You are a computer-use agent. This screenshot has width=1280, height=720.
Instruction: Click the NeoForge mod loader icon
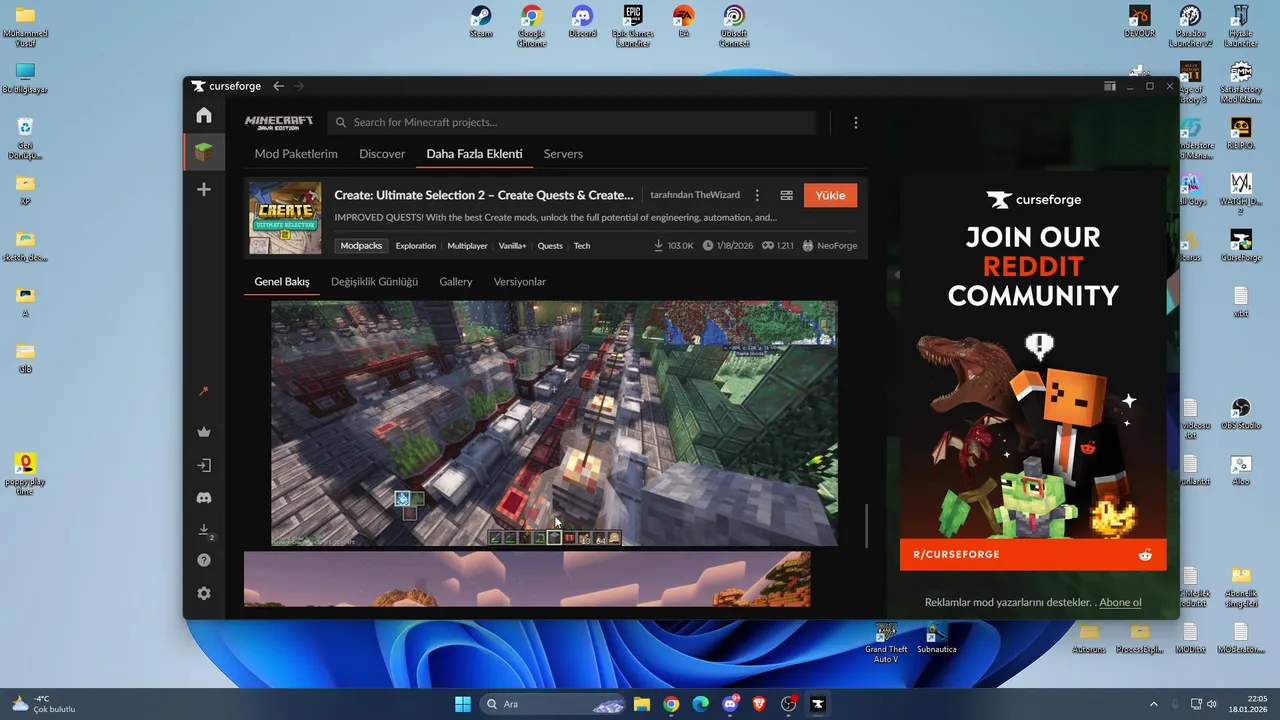click(808, 245)
